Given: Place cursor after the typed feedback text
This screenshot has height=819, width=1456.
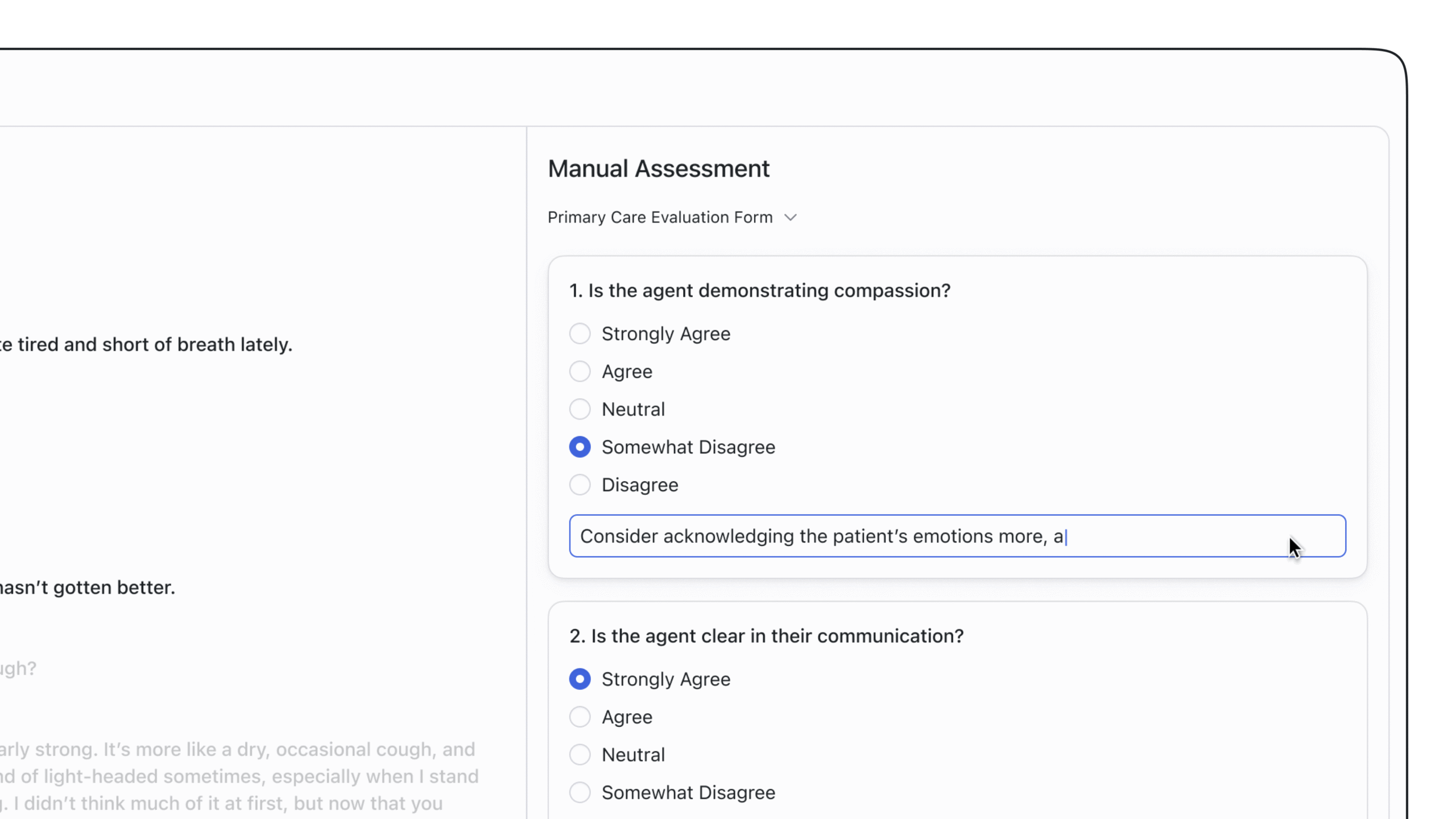Looking at the screenshot, I should click(x=1066, y=536).
